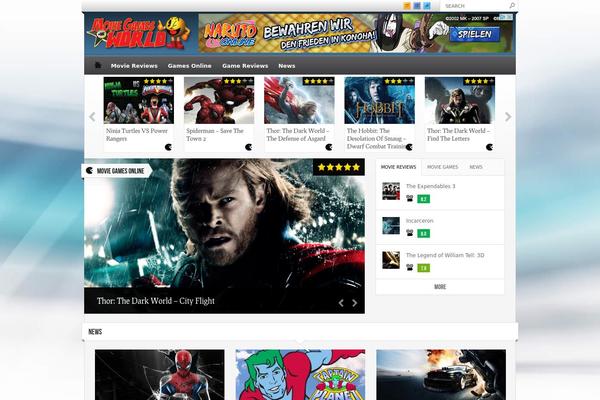Click into the Search input field
Image resolution: width=600 pixels, height=400 pixels.
click(474, 6)
